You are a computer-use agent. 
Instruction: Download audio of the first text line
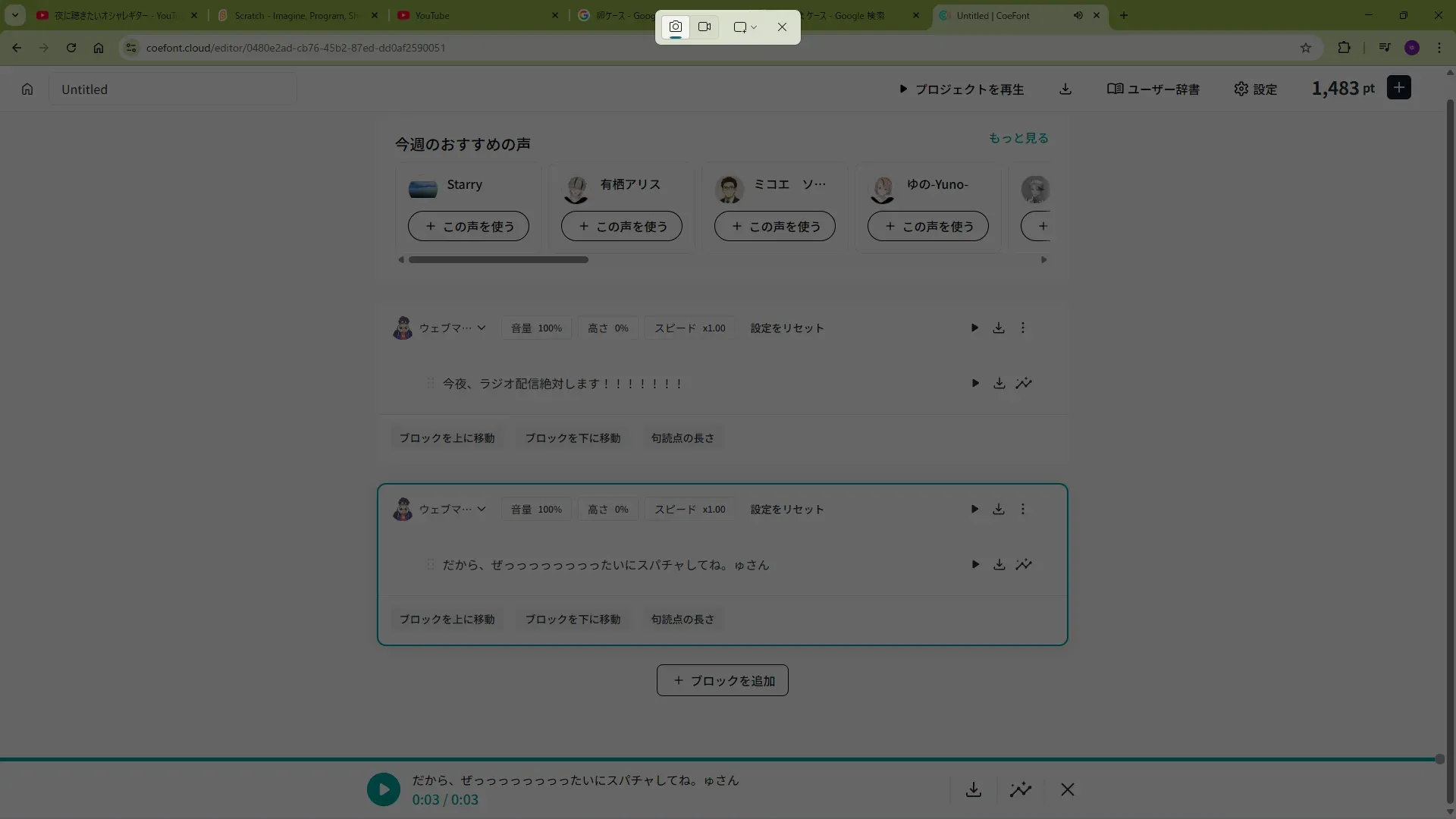(x=999, y=384)
